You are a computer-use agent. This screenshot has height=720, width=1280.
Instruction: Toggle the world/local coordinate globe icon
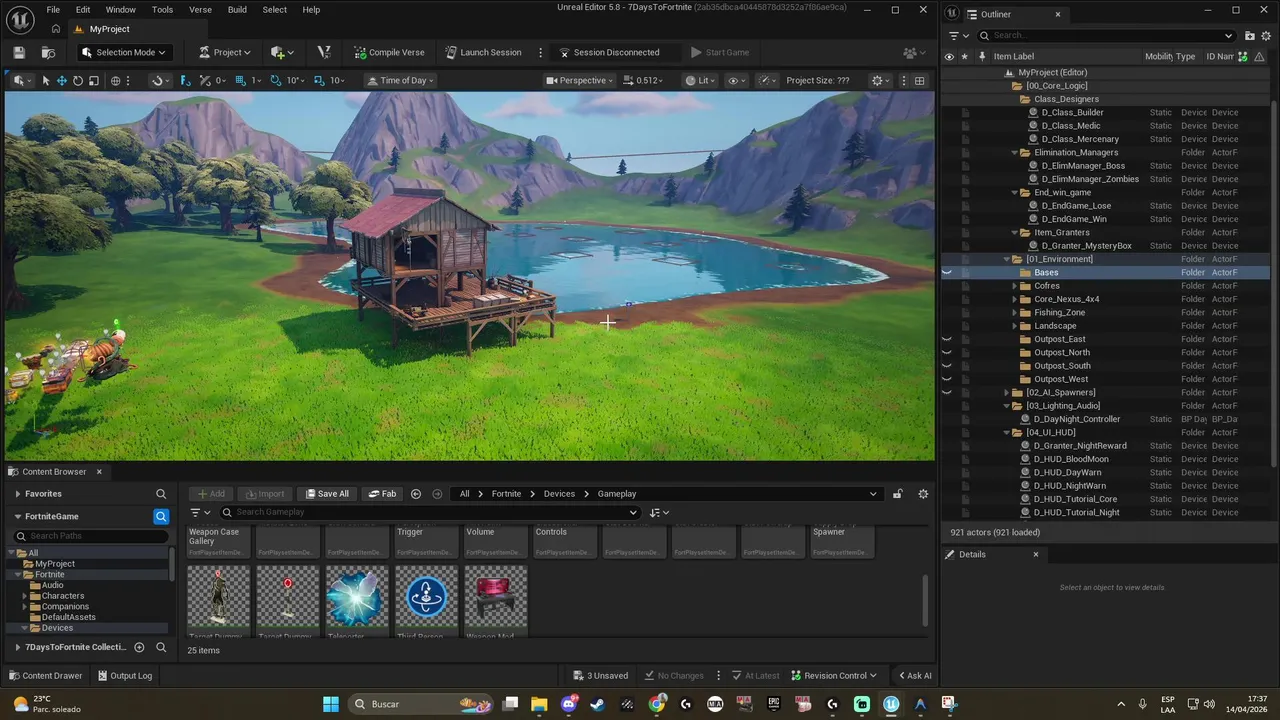(116, 80)
